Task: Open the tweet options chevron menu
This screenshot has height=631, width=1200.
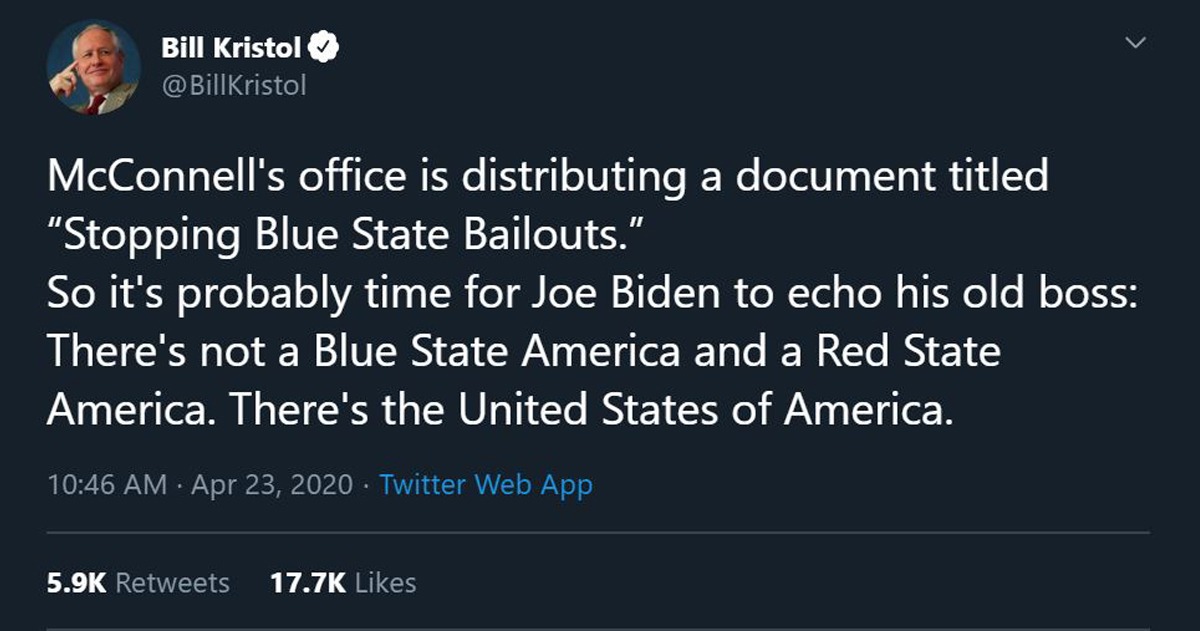Action: tap(1134, 43)
